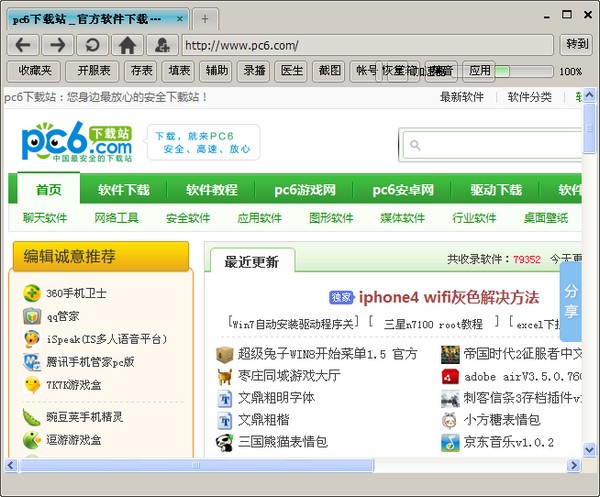Click the 填表 toolbar button

(x=179, y=71)
